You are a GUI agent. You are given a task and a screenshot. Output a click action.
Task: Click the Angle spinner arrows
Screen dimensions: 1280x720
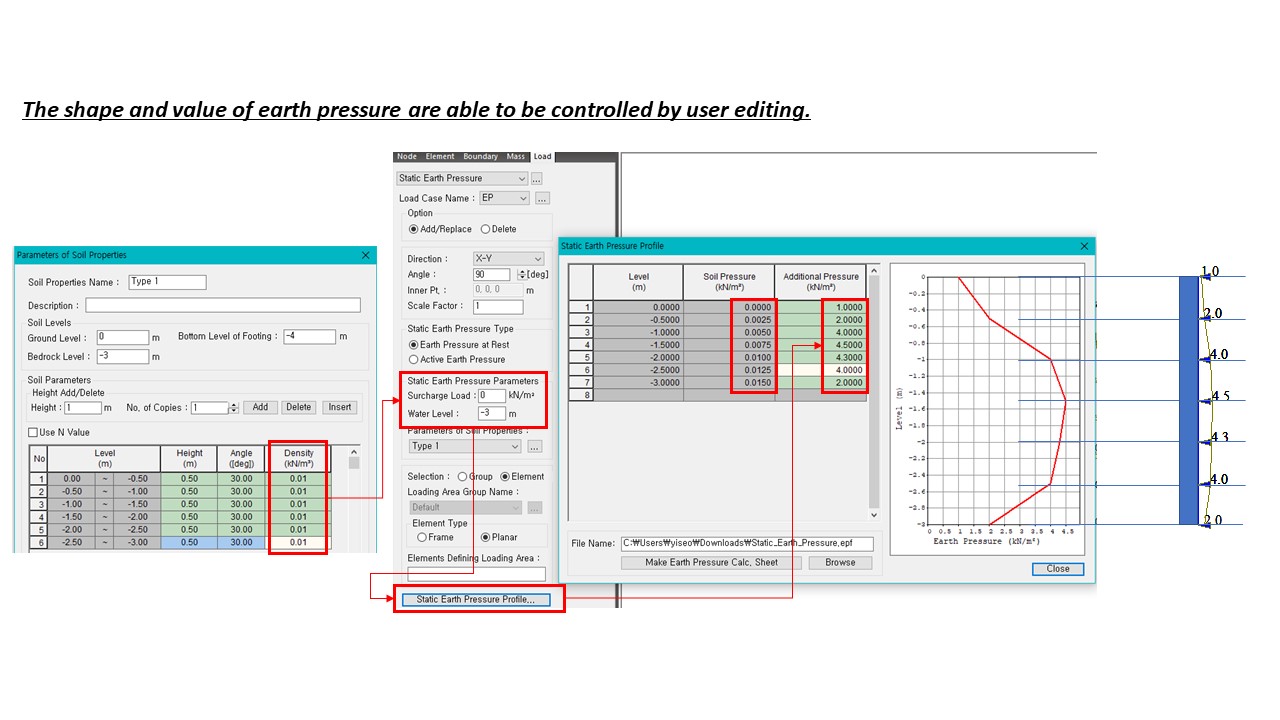(x=521, y=275)
